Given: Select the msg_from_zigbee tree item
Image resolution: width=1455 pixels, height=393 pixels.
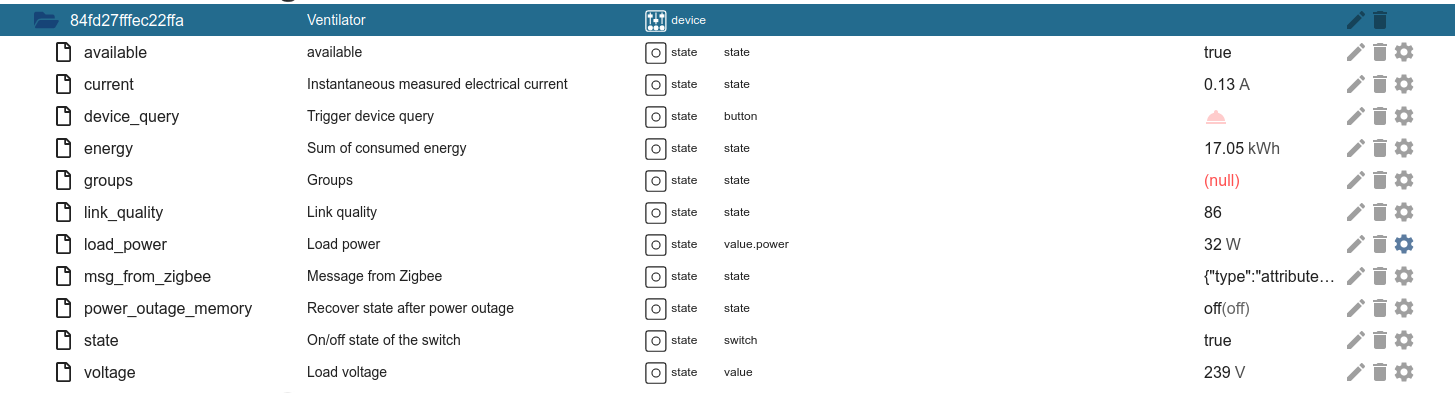Looking at the screenshot, I should tap(147, 276).
